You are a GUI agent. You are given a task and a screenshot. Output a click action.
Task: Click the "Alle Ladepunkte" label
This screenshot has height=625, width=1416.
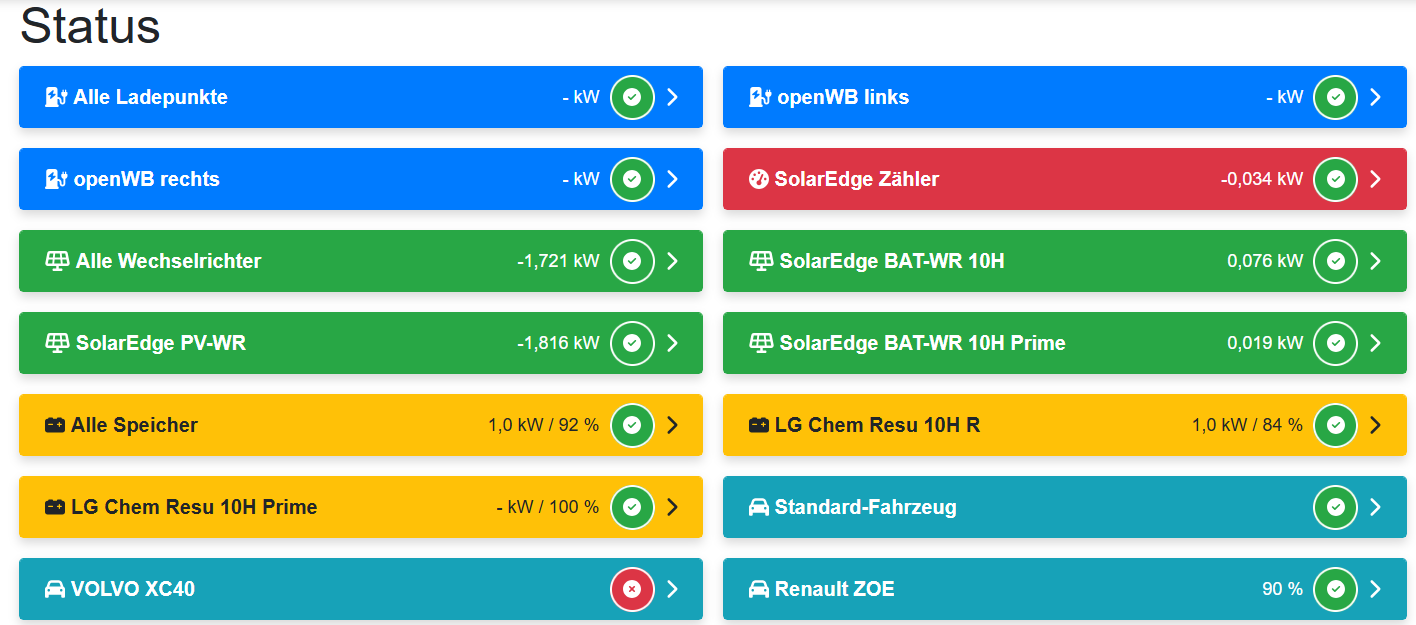150,97
